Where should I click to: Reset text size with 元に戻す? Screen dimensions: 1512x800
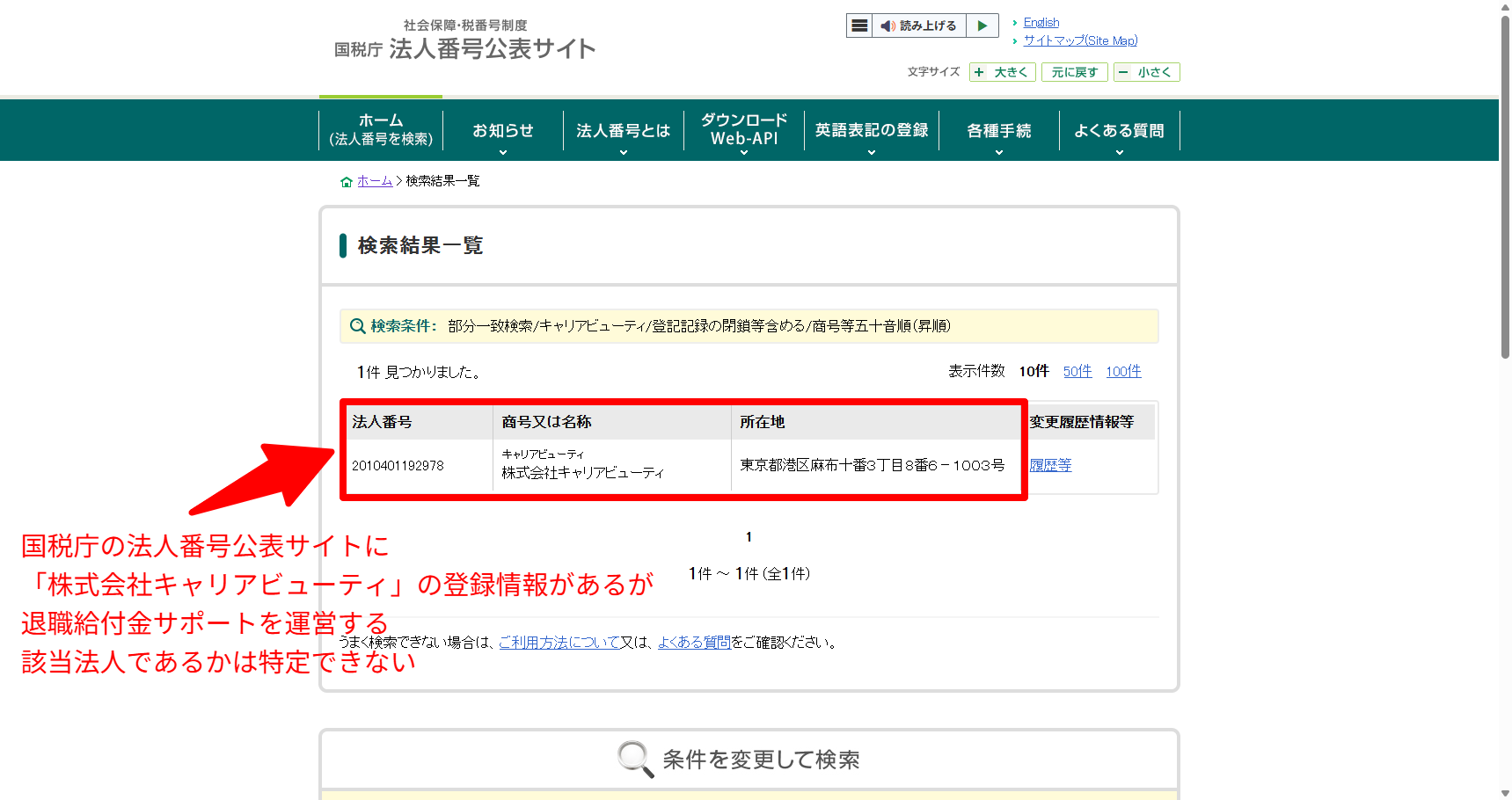[1074, 72]
